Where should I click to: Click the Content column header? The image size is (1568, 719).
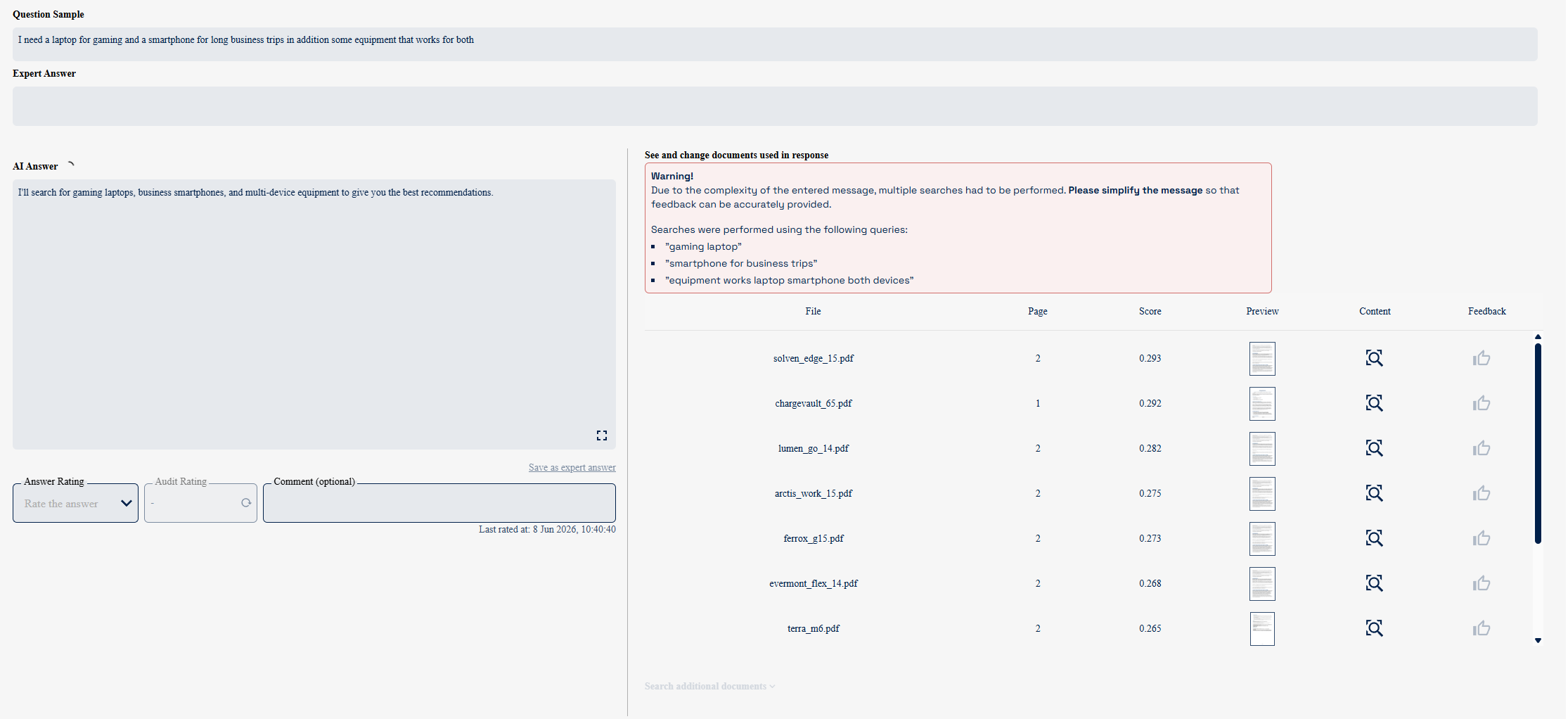click(x=1375, y=312)
